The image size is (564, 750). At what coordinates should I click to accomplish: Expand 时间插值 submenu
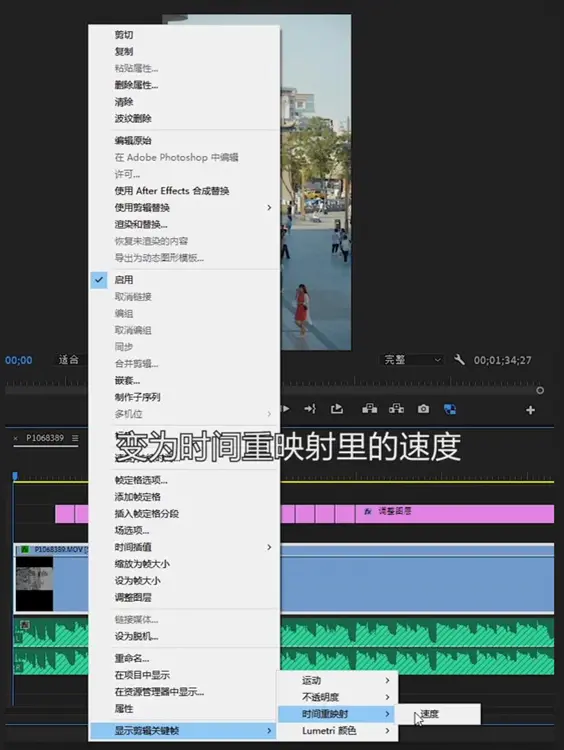184,547
